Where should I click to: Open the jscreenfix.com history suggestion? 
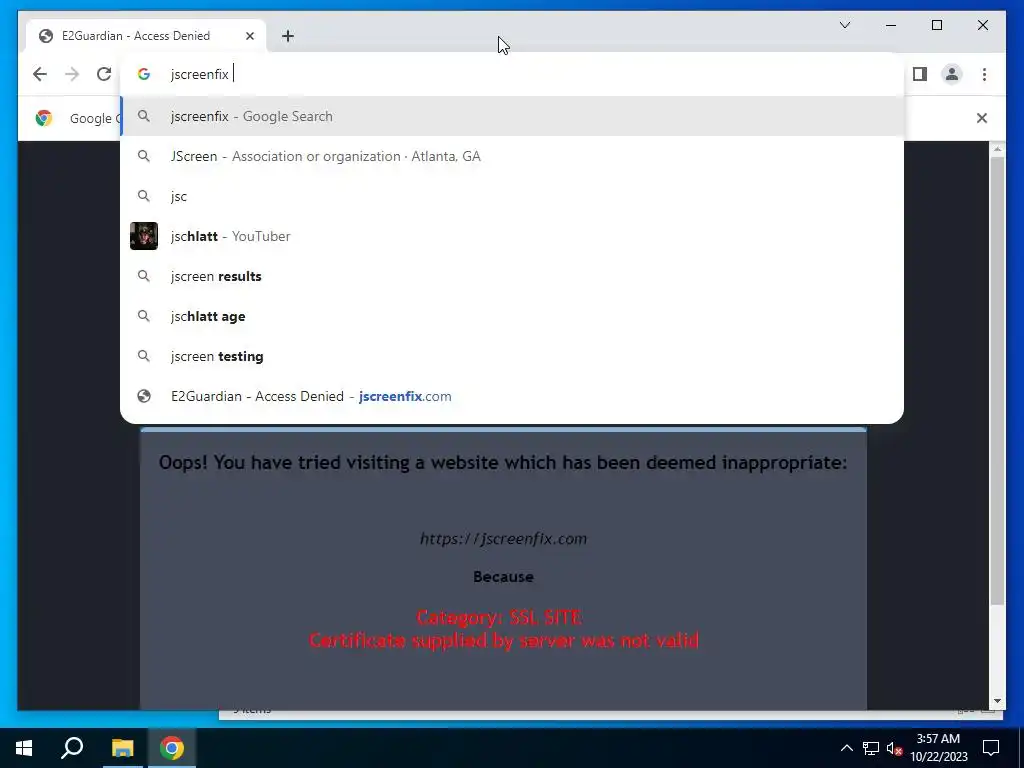tap(512, 396)
